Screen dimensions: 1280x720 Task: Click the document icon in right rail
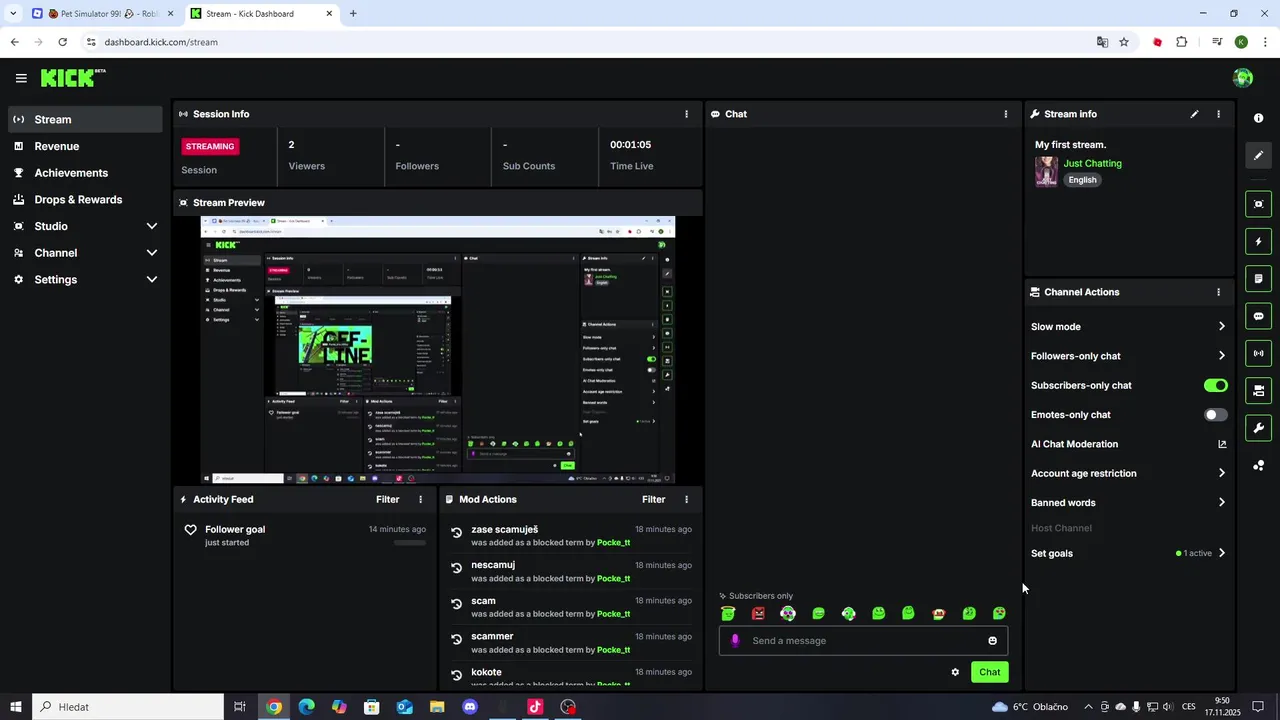[1258, 278]
